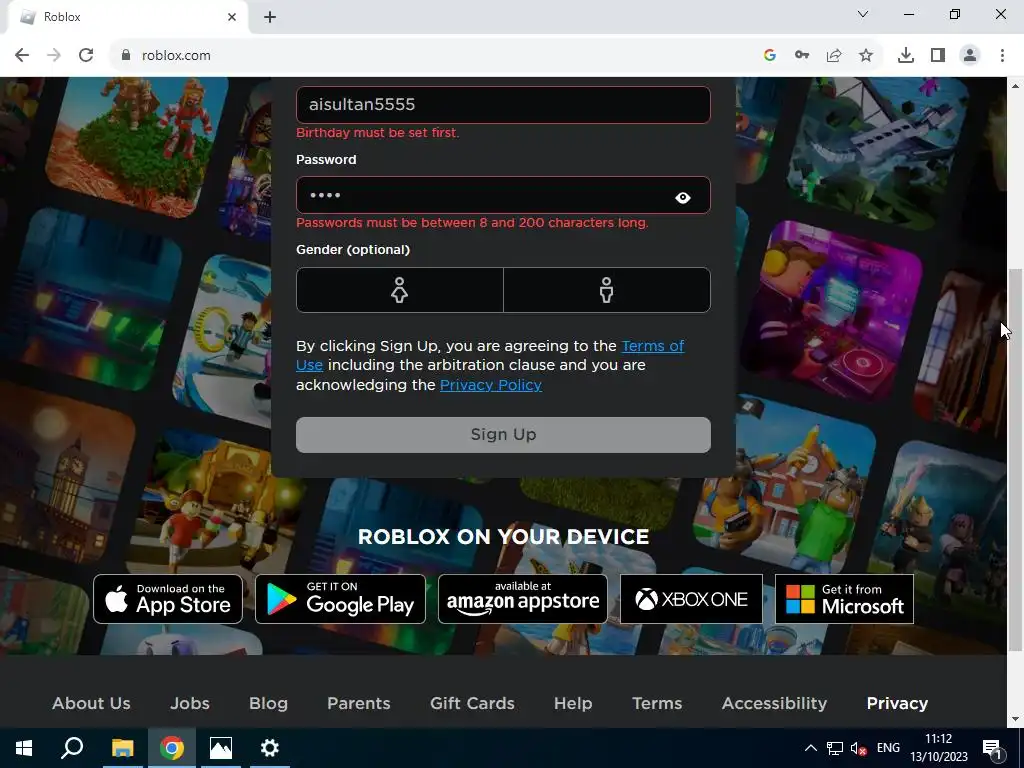Open the Windows Start menu
Viewport: 1024px width, 768px height.
(24, 748)
